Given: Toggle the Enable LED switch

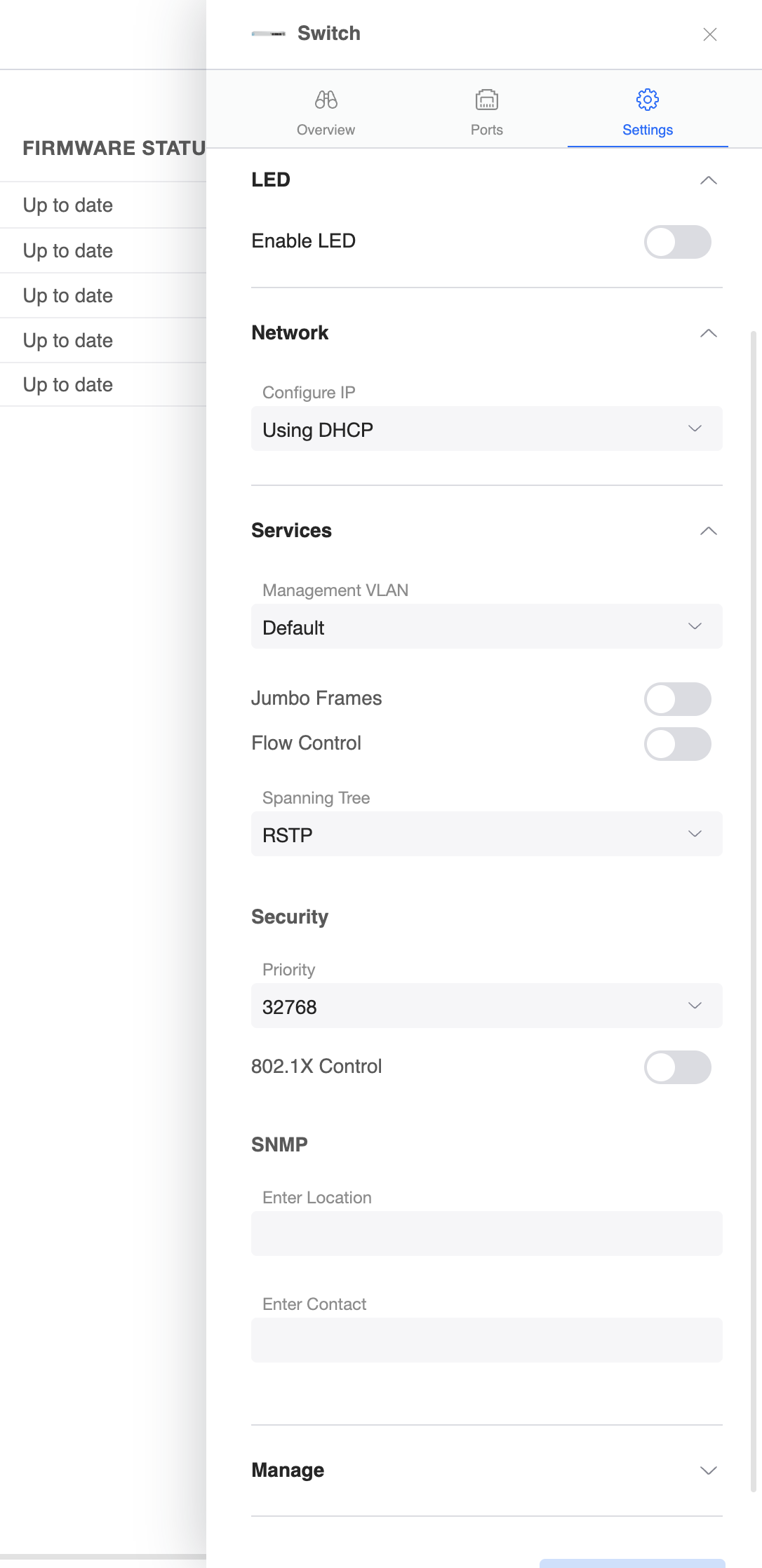Looking at the screenshot, I should click(677, 242).
